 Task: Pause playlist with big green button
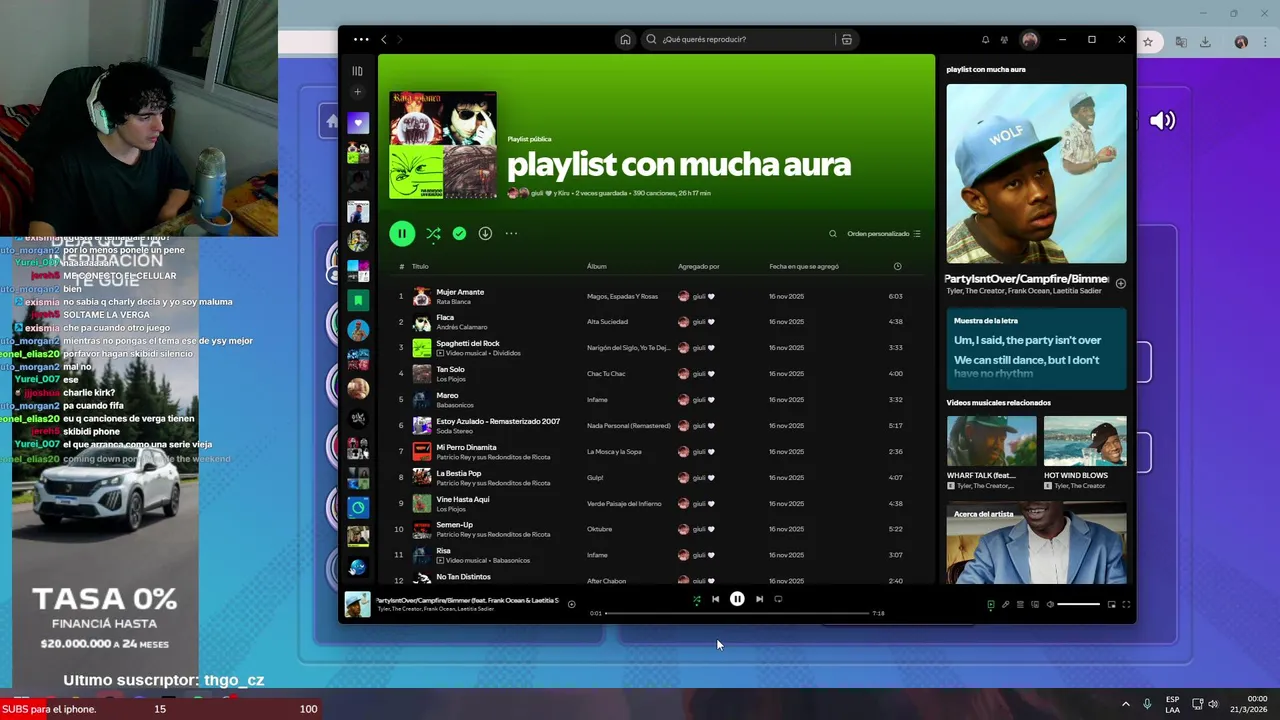402,234
